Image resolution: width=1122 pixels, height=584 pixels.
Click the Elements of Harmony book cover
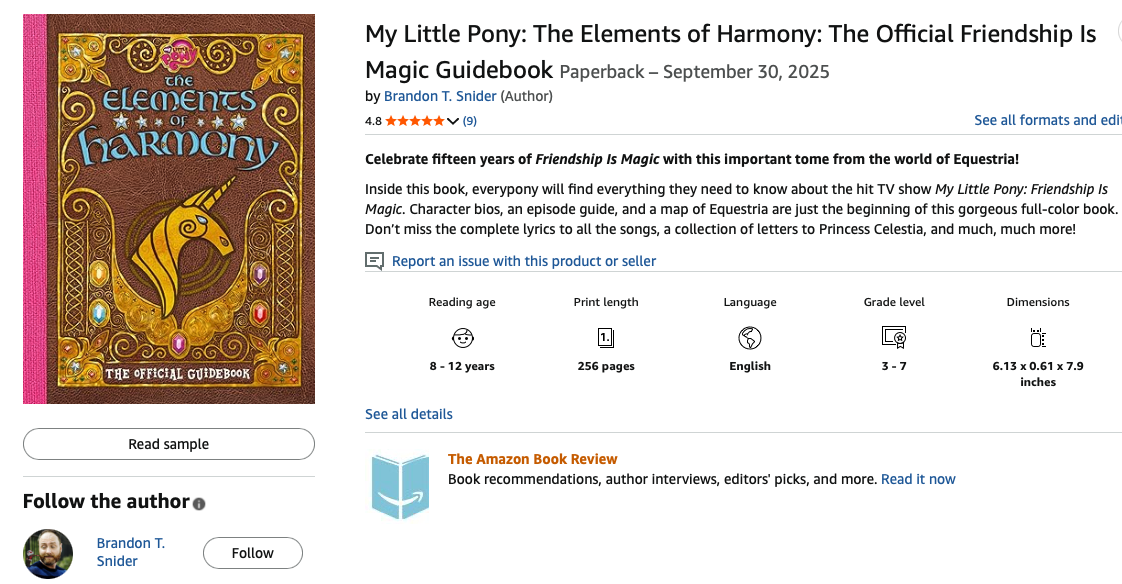[169, 209]
